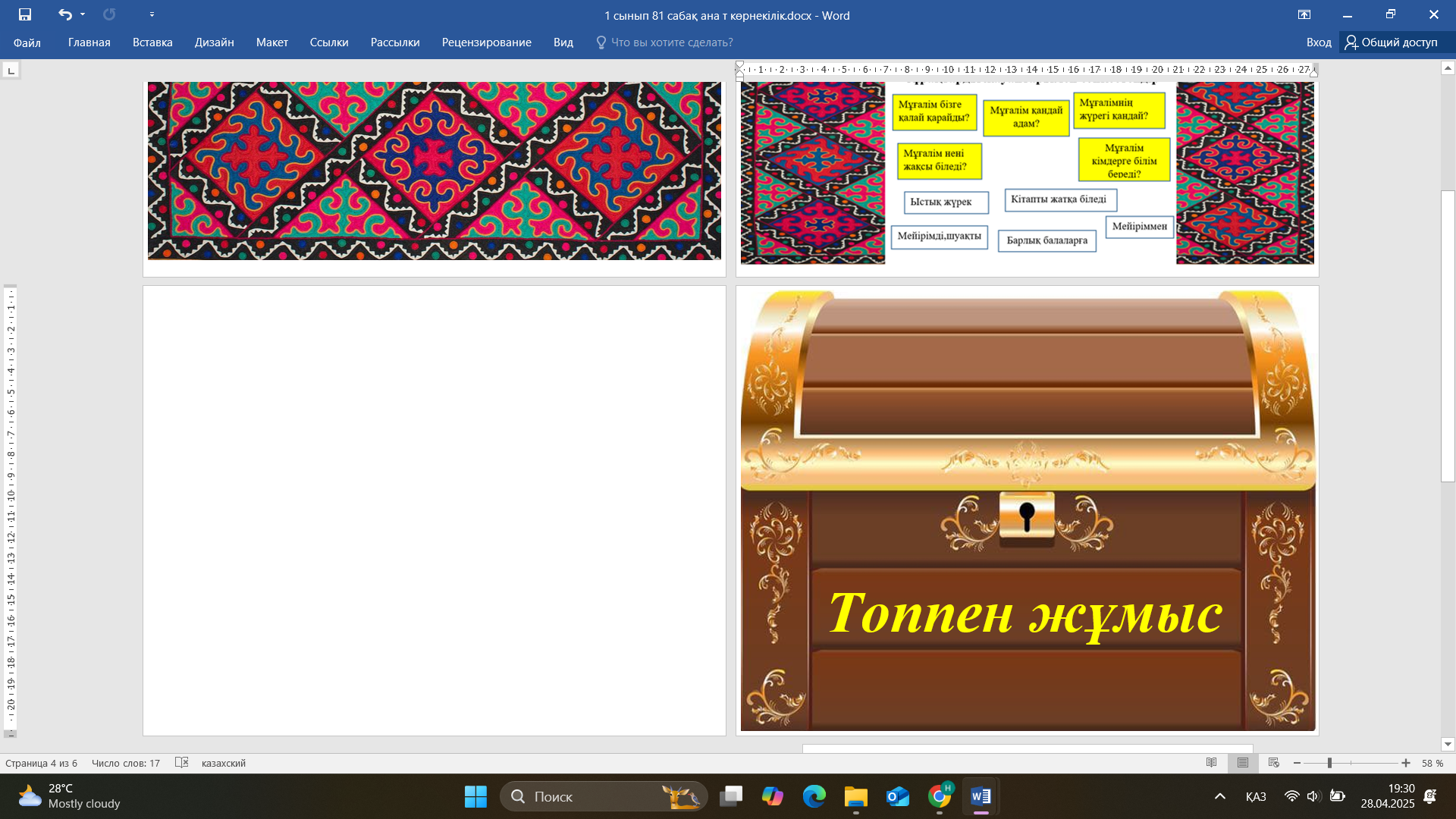Image resolution: width=1456 pixels, height=819 pixels.
Task: Click the zoom out minus icon
Action: tap(1298, 763)
